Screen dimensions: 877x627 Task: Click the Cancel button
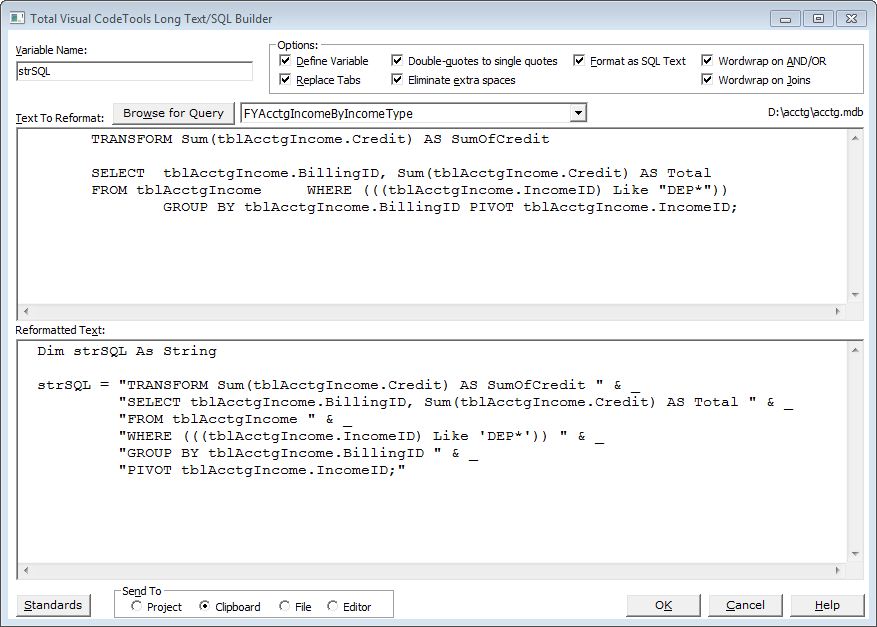[x=745, y=605]
